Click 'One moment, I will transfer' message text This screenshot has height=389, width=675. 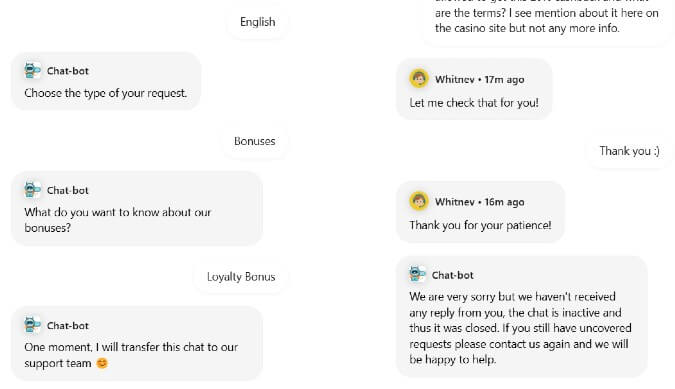click(x=131, y=355)
